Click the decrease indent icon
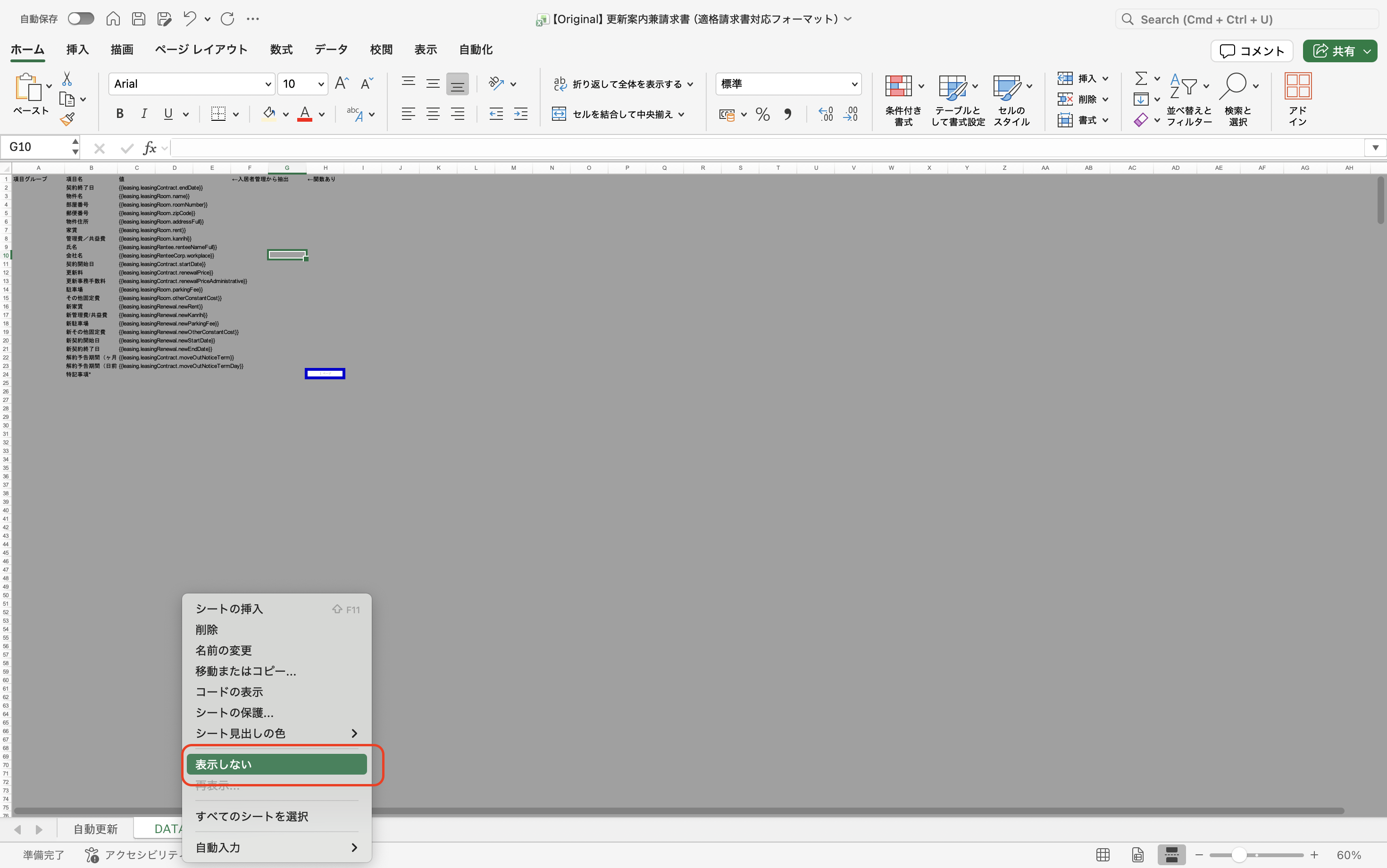Viewport: 1387px width, 868px height. pyautogui.click(x=496, y=114)
